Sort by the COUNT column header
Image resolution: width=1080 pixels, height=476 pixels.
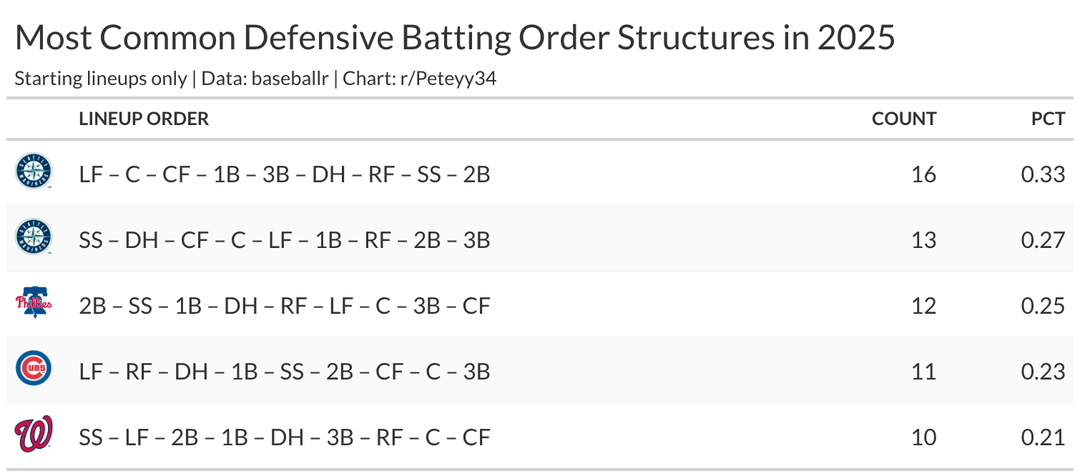point(904,119)
